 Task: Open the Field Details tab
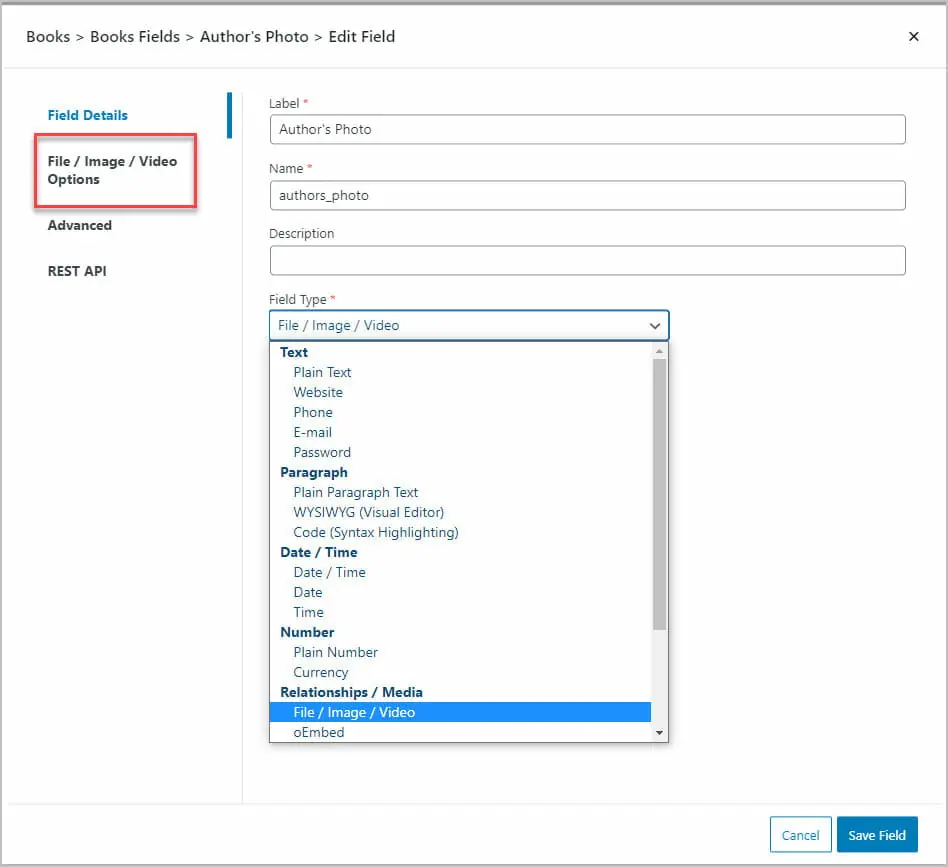click(88, 115)
